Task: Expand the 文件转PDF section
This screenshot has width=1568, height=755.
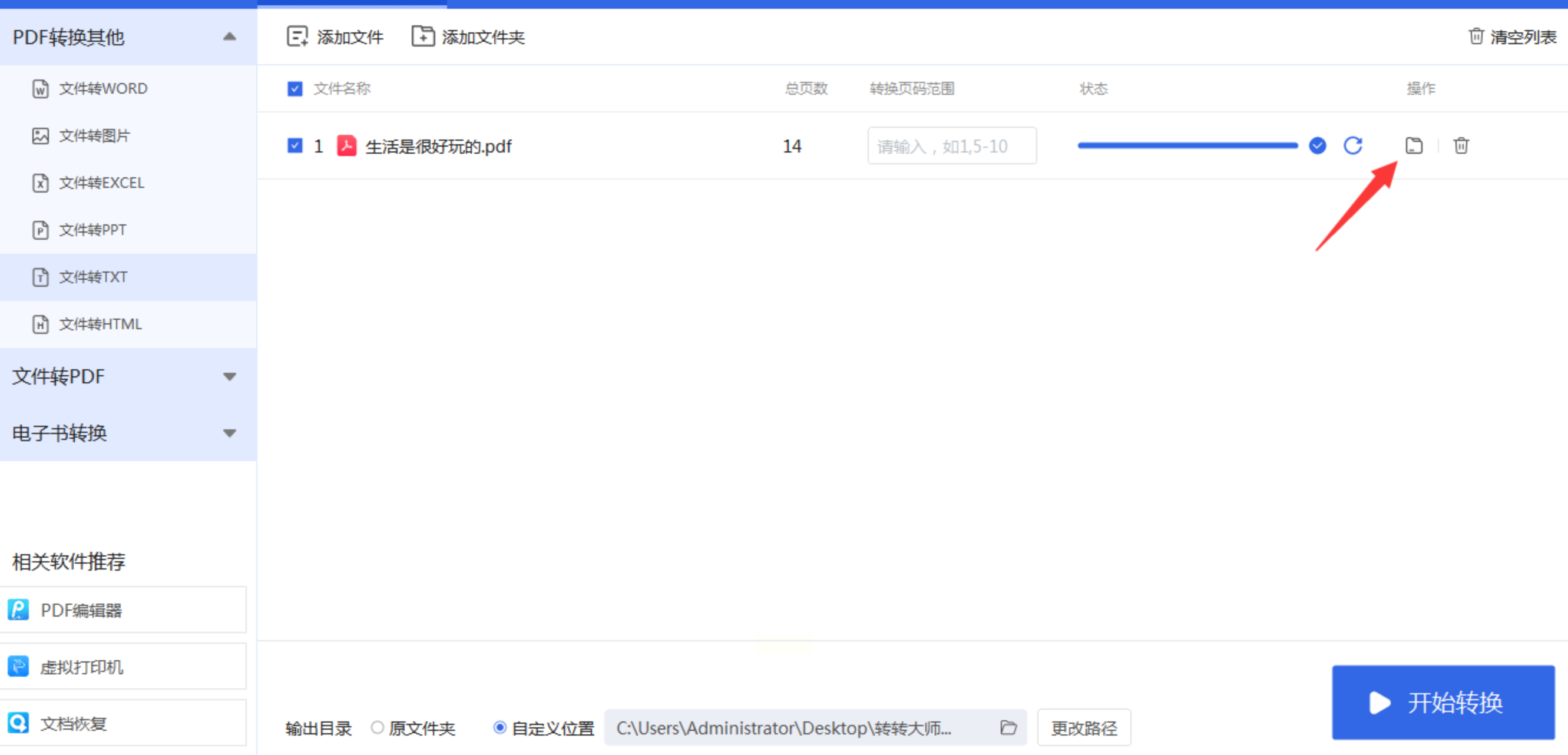Action: [x=230, y=376]
